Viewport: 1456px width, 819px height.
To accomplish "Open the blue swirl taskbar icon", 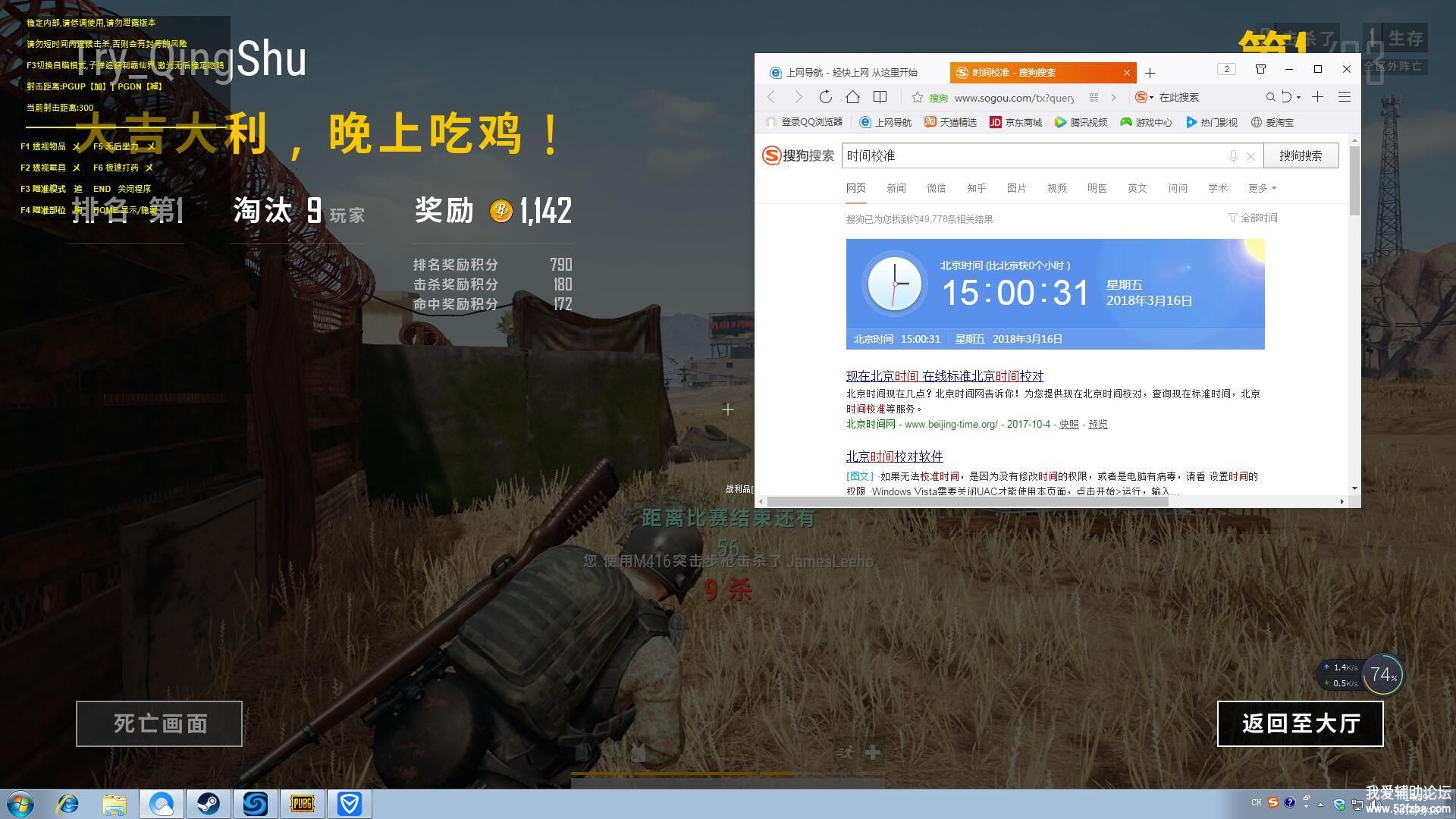I will click(255, 804).
